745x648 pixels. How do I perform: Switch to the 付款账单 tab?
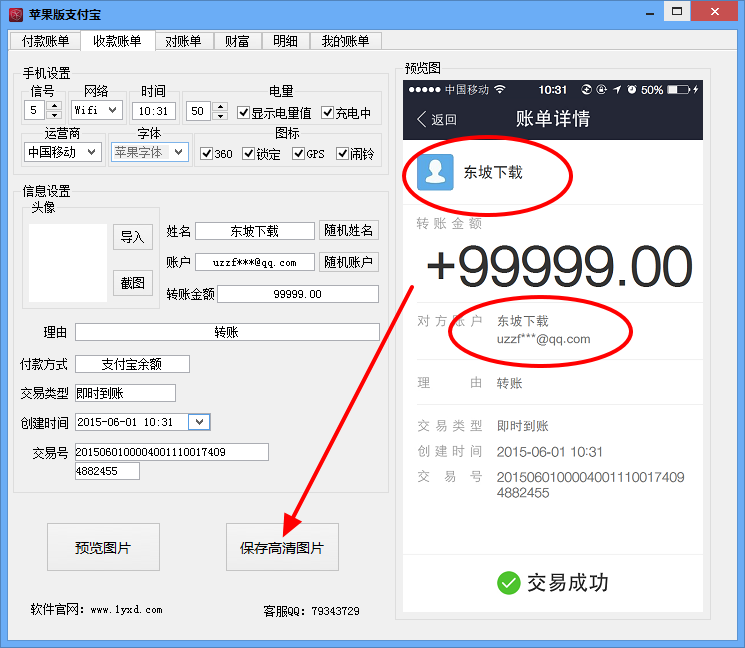click(45, 41)
